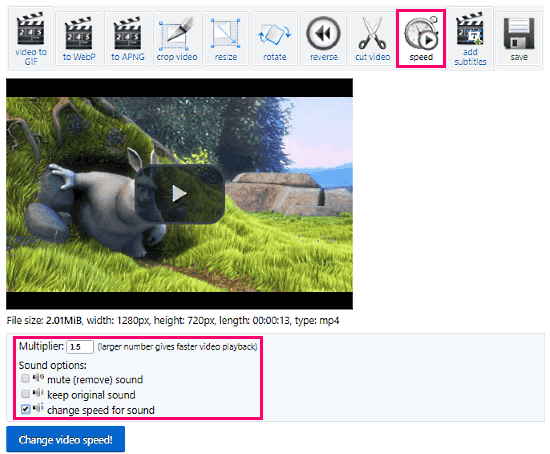The width and height of the screenshot is (550, 454).
Task: Click the mute sound speaker icon
Action: click(38, 378)
